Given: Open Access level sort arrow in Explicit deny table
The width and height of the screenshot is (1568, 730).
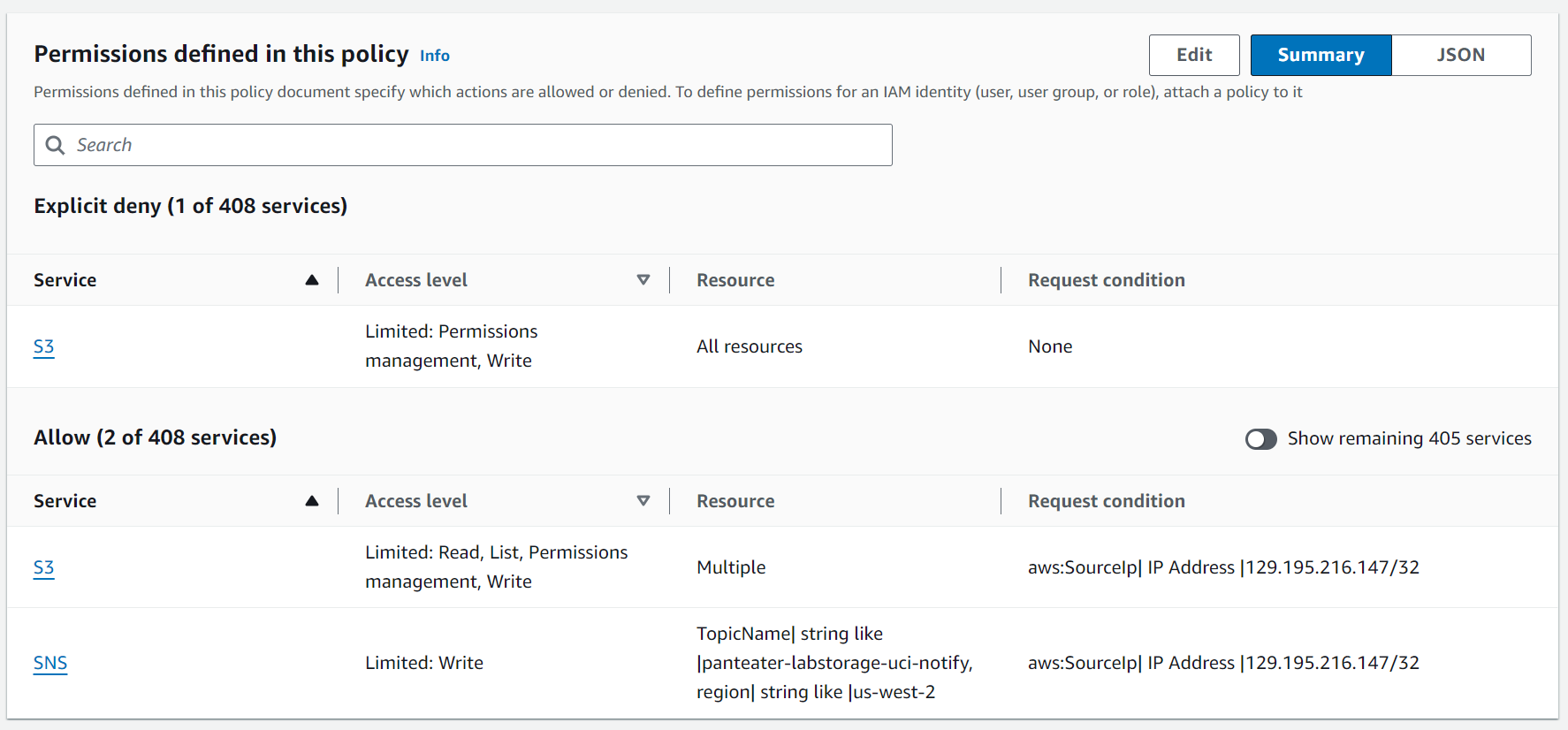Looking at the screenshot, I should (643, 280).
